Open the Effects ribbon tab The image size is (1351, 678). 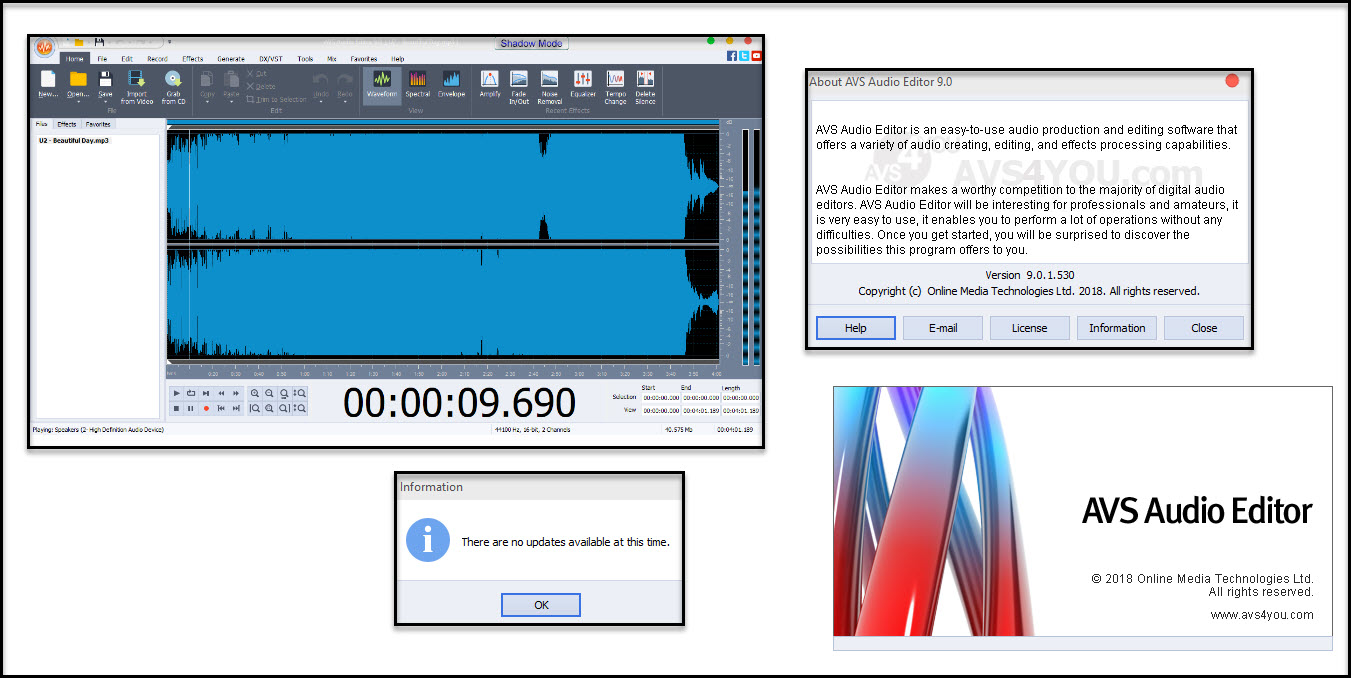point(193,59)
